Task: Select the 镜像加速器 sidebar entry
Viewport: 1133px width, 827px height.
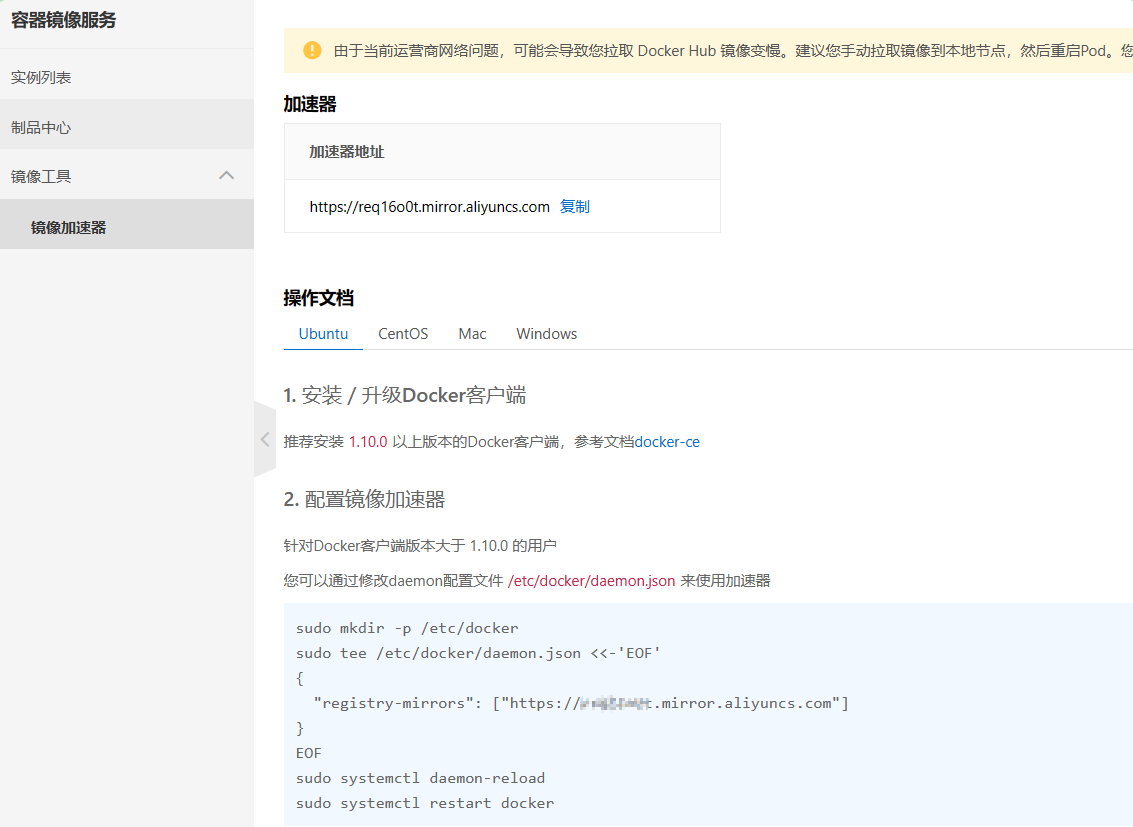Action: point(126,227)
